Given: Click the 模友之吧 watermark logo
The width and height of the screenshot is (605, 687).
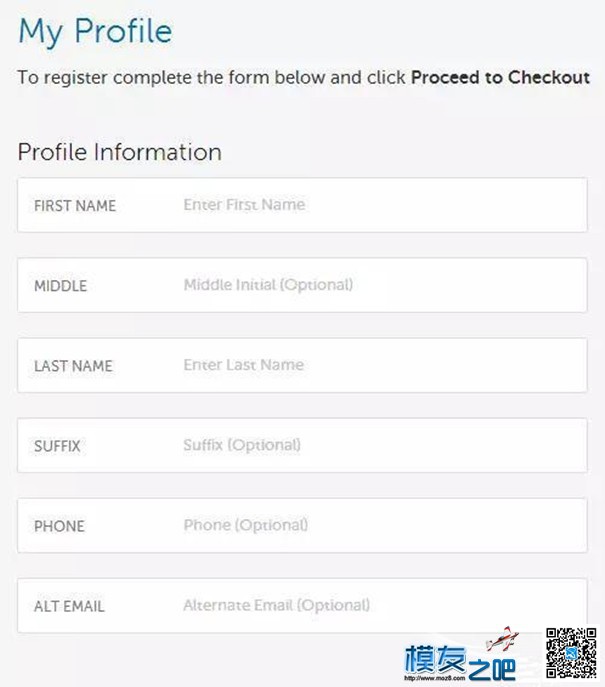Looking at the screenshot, I should [x=460, y=662].
